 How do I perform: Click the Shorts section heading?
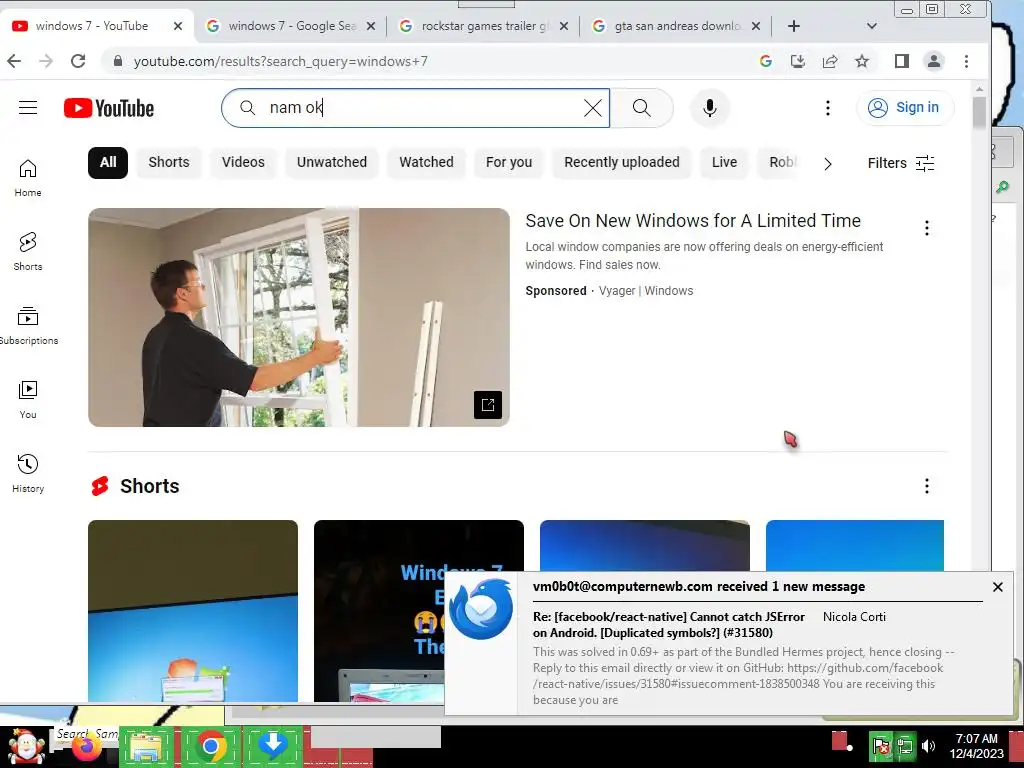click(150, 486)
